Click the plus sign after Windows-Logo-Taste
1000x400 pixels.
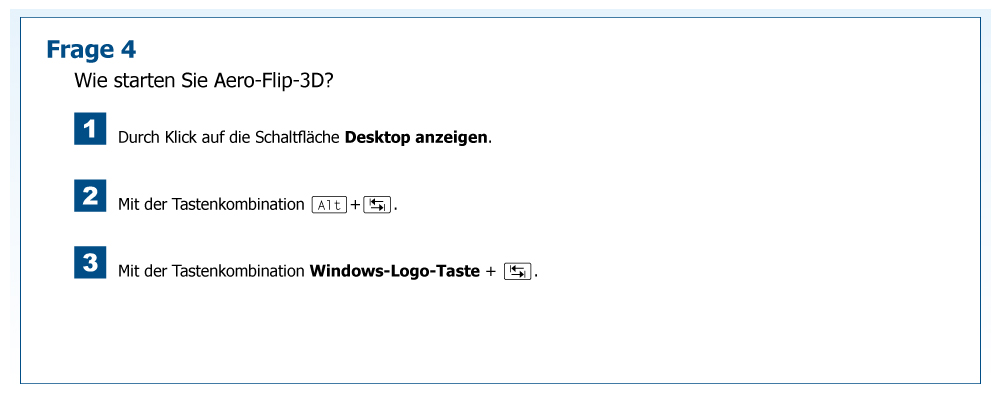[491, 271]
